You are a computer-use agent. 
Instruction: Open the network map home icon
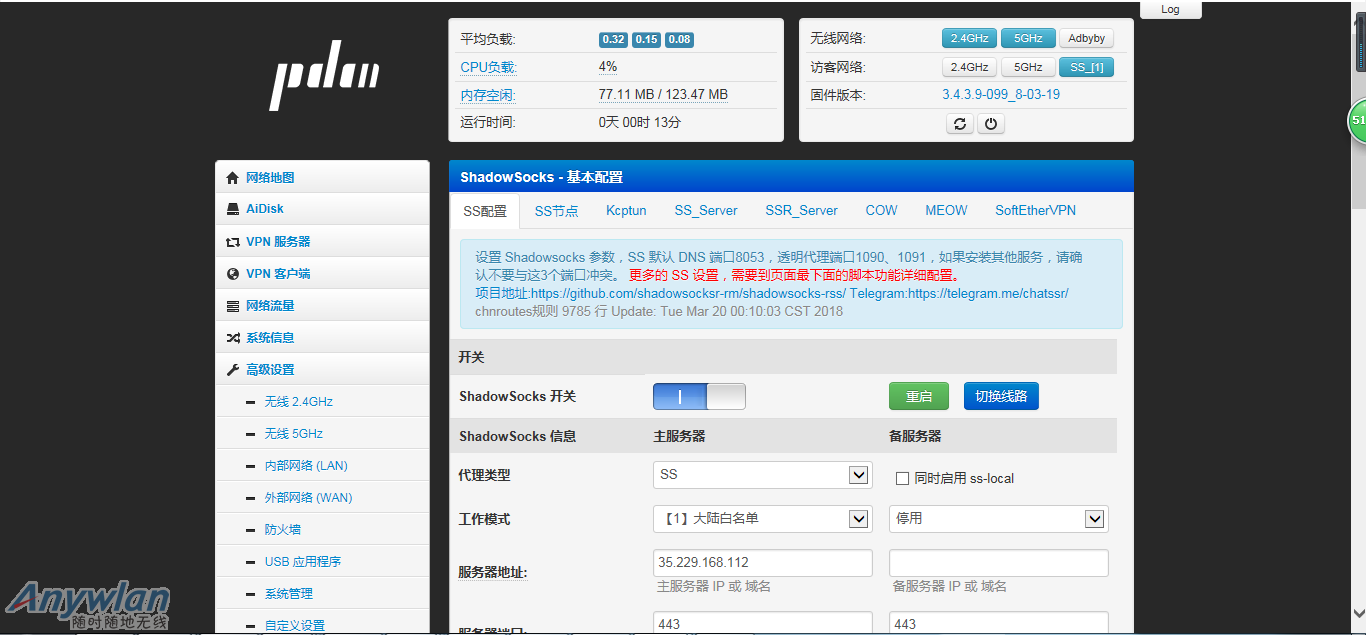233,178
